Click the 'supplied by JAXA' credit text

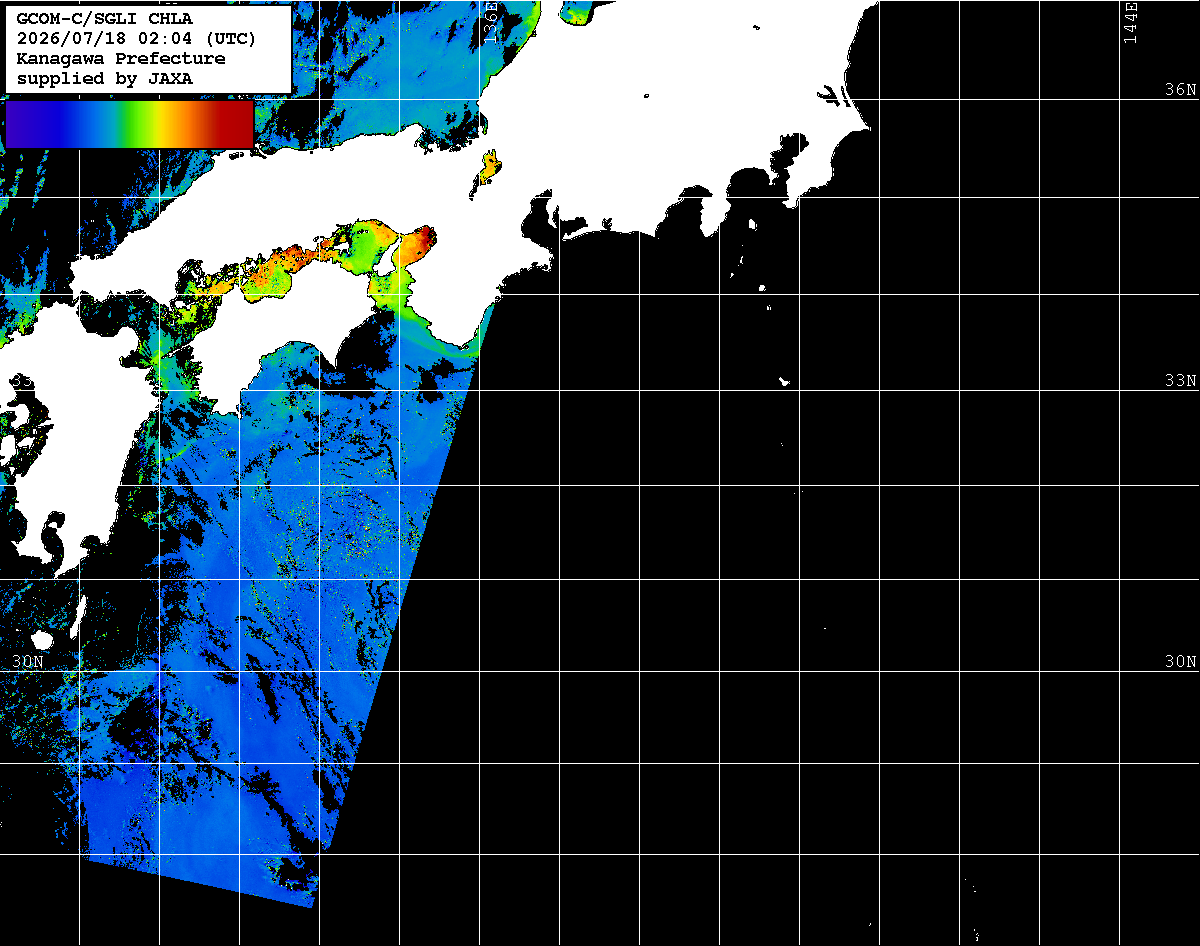coord(105,78)
